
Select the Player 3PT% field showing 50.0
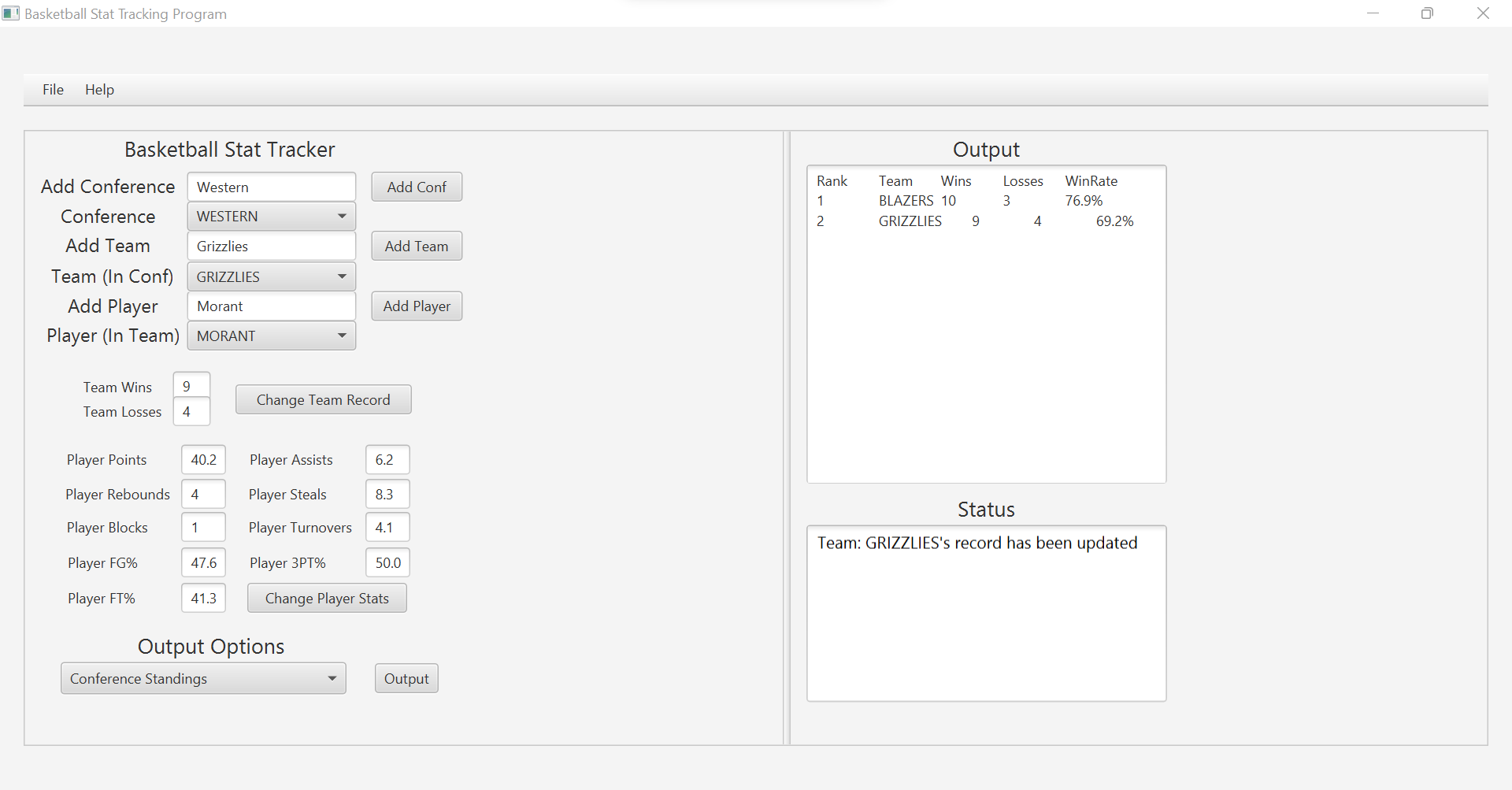387,562
